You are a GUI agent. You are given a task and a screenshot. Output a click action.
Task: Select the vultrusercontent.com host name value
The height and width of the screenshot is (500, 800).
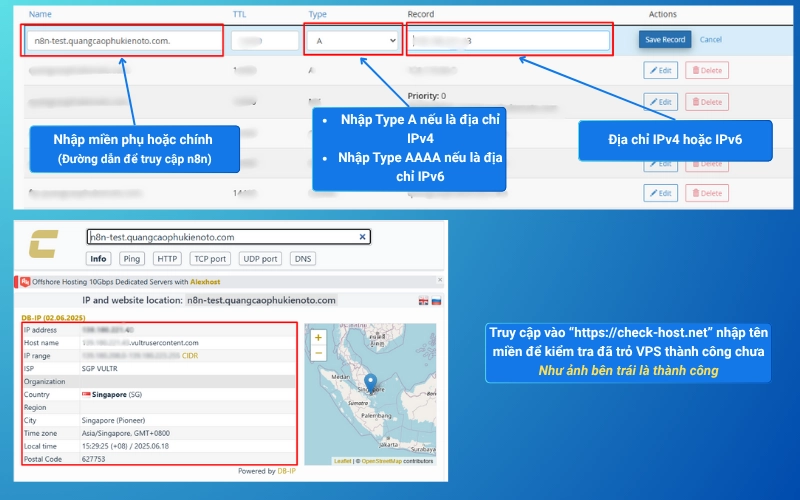coord(140,342)
